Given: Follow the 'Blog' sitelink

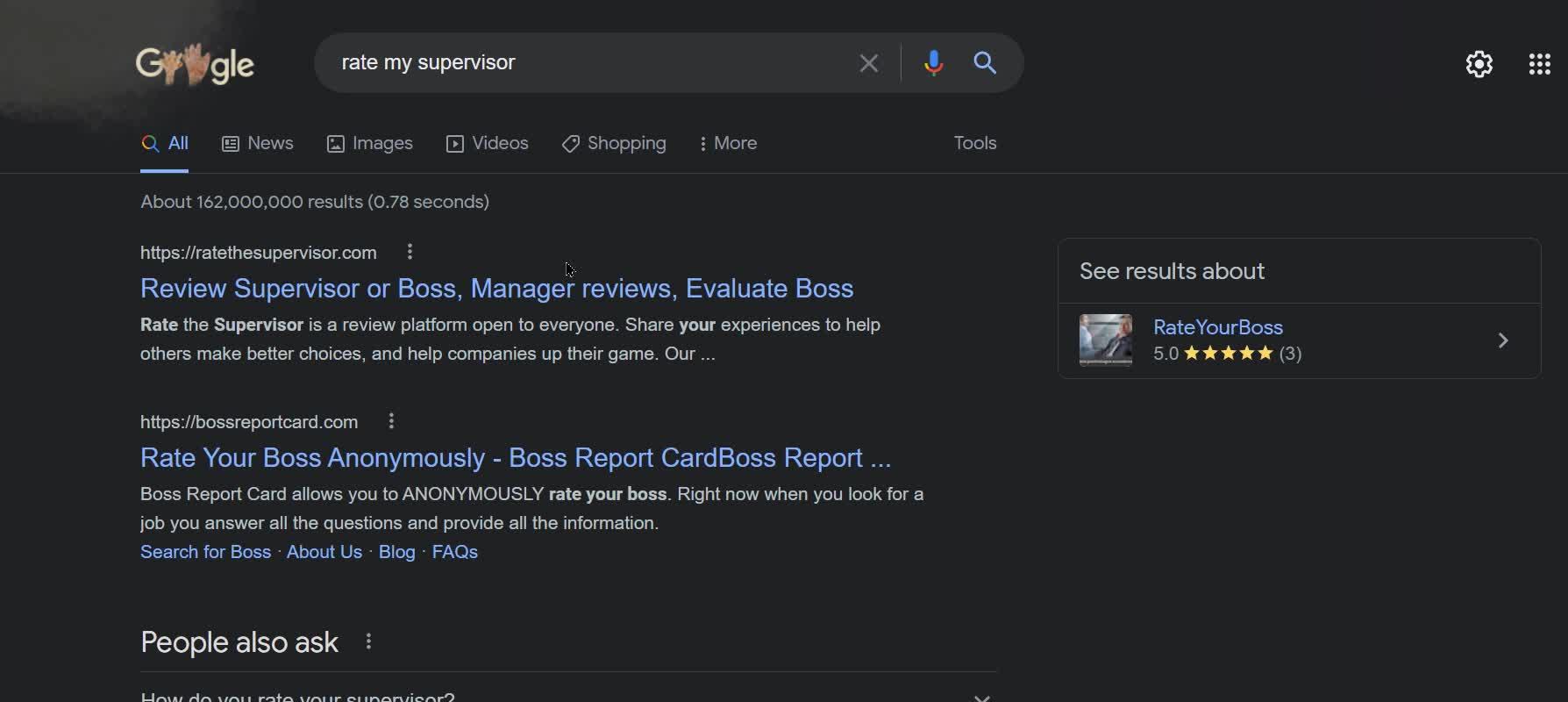Looking at the screenshot, I should [x=396, y=552].
